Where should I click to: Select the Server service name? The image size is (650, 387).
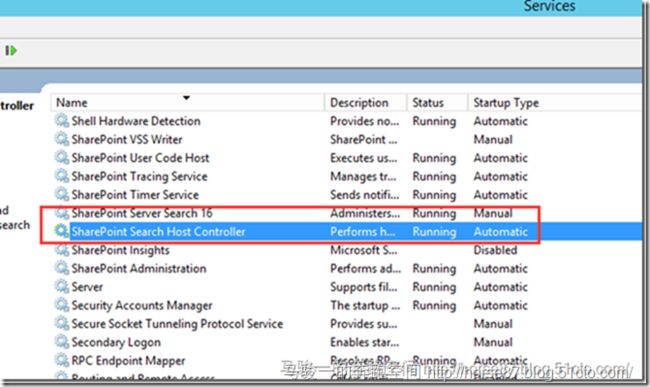87,287
